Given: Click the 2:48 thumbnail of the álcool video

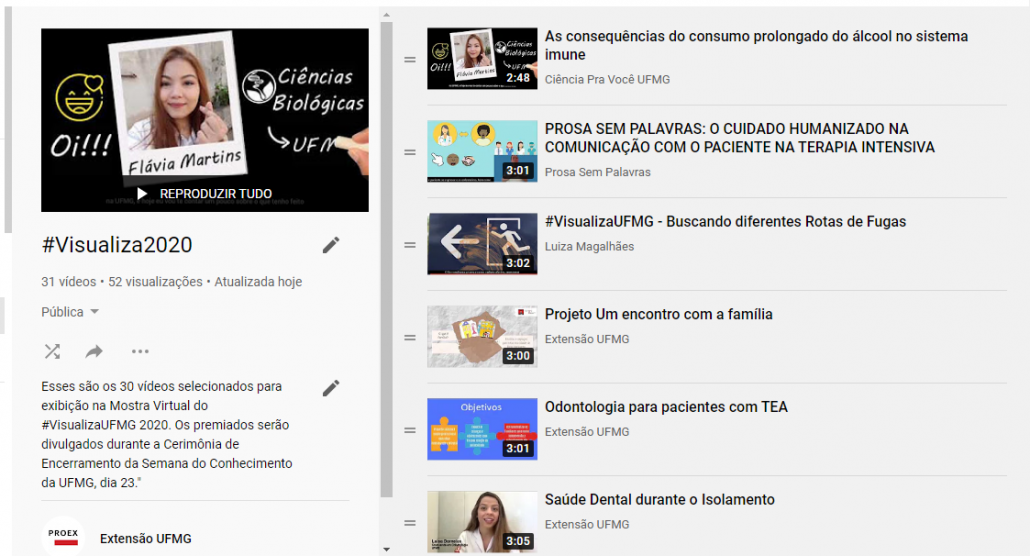Looking at the screenshot, I should (482, 58).
